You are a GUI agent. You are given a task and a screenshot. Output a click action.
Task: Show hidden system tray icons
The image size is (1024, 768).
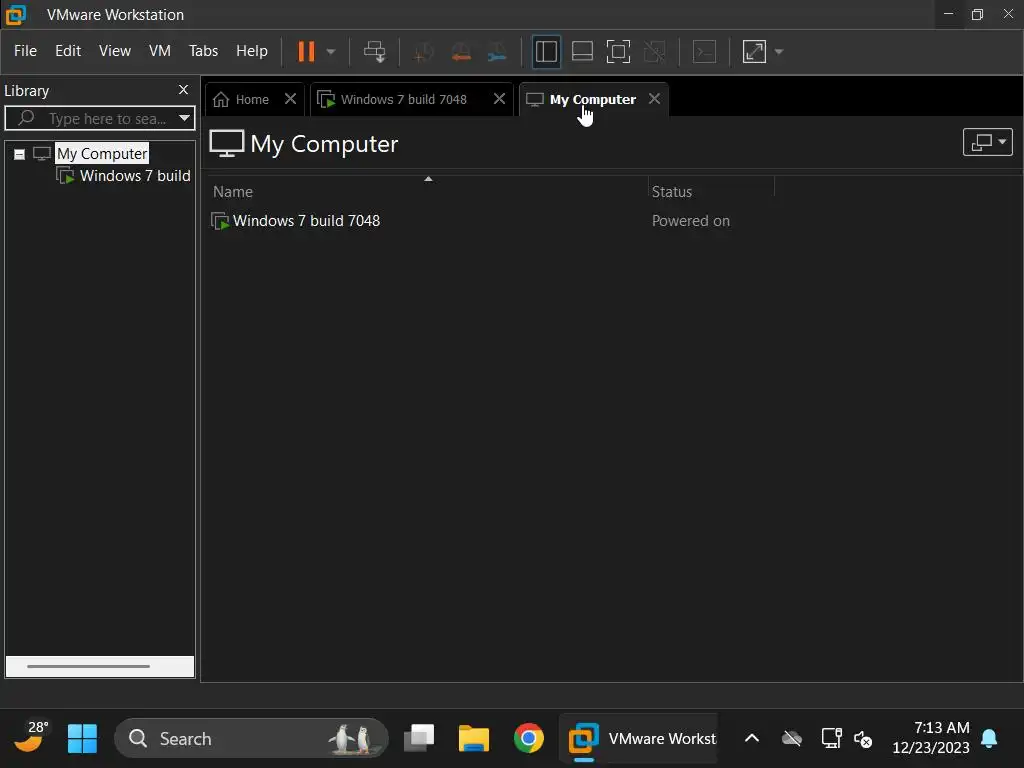pos(752,739)
